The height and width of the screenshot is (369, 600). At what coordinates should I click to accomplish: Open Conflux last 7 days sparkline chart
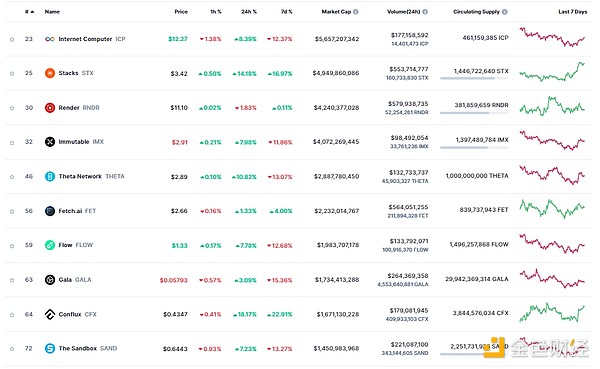tap(552, 312)
